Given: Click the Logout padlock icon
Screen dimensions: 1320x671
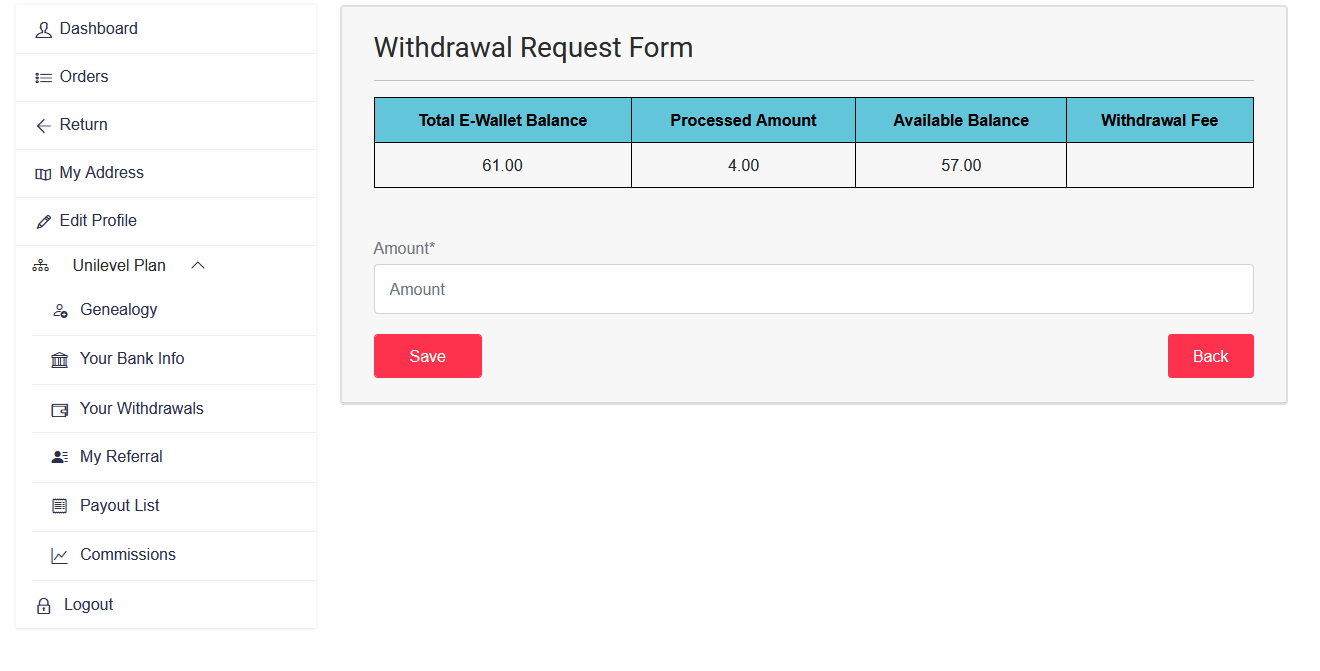Looking at the screenshot, I should click(x=43, y=606).
